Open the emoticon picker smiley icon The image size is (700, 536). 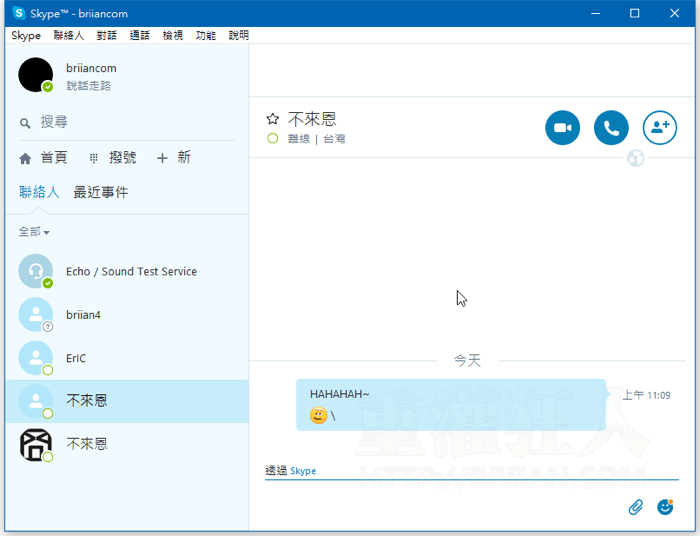point(665,507)
